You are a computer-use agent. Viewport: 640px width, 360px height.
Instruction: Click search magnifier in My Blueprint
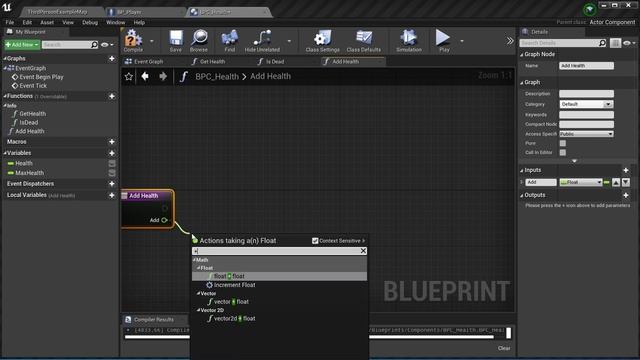94,44
